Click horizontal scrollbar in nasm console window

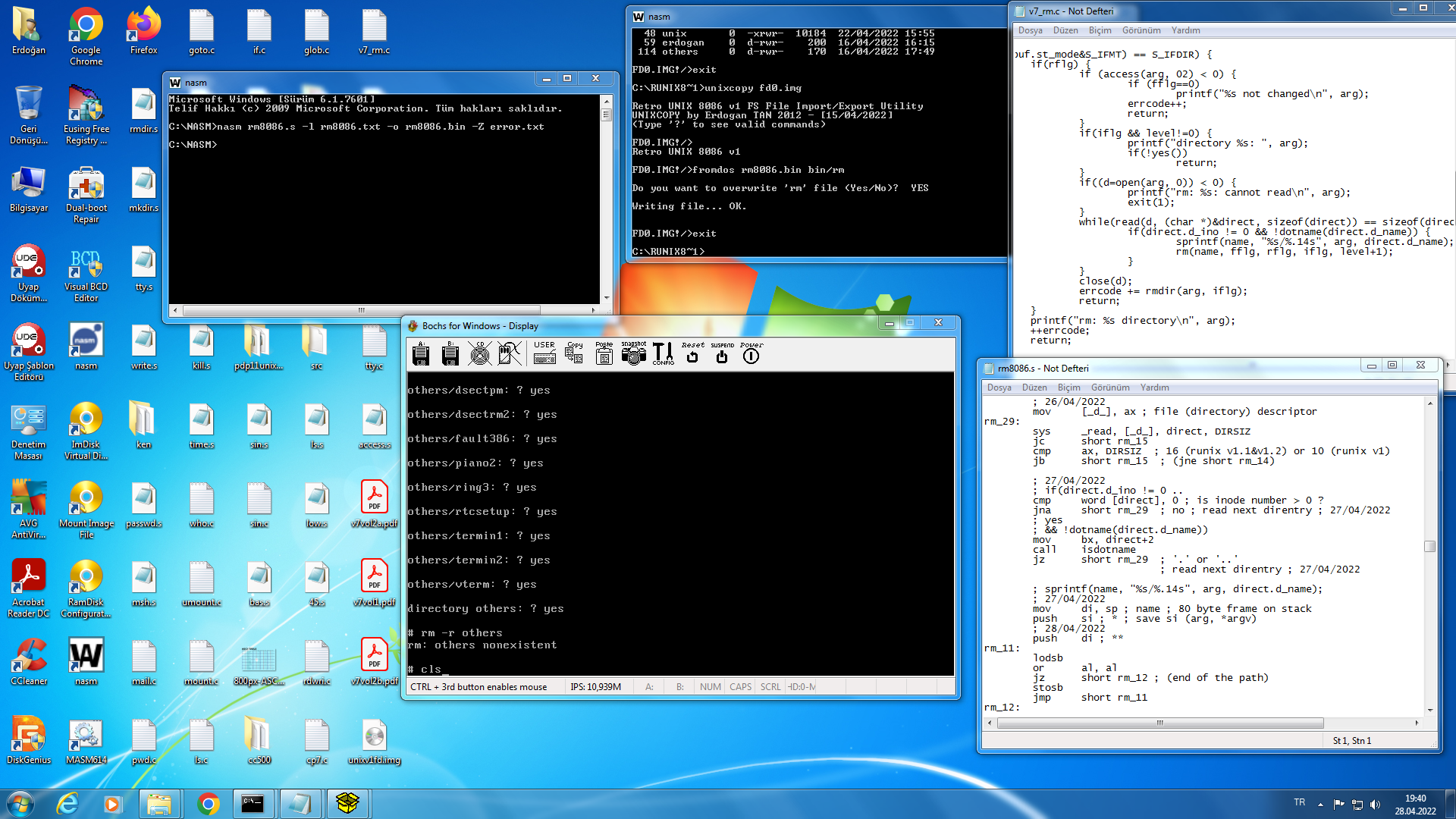coord(361,310)
